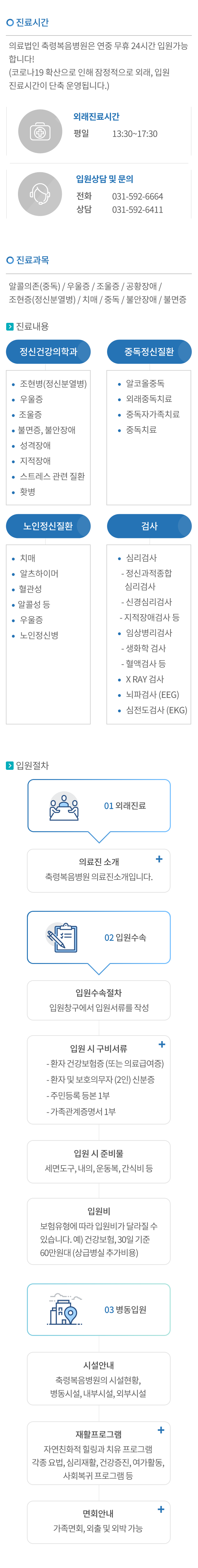
Task: Select the 노인정신질환 tab header
Action: [x=48, y=526]
